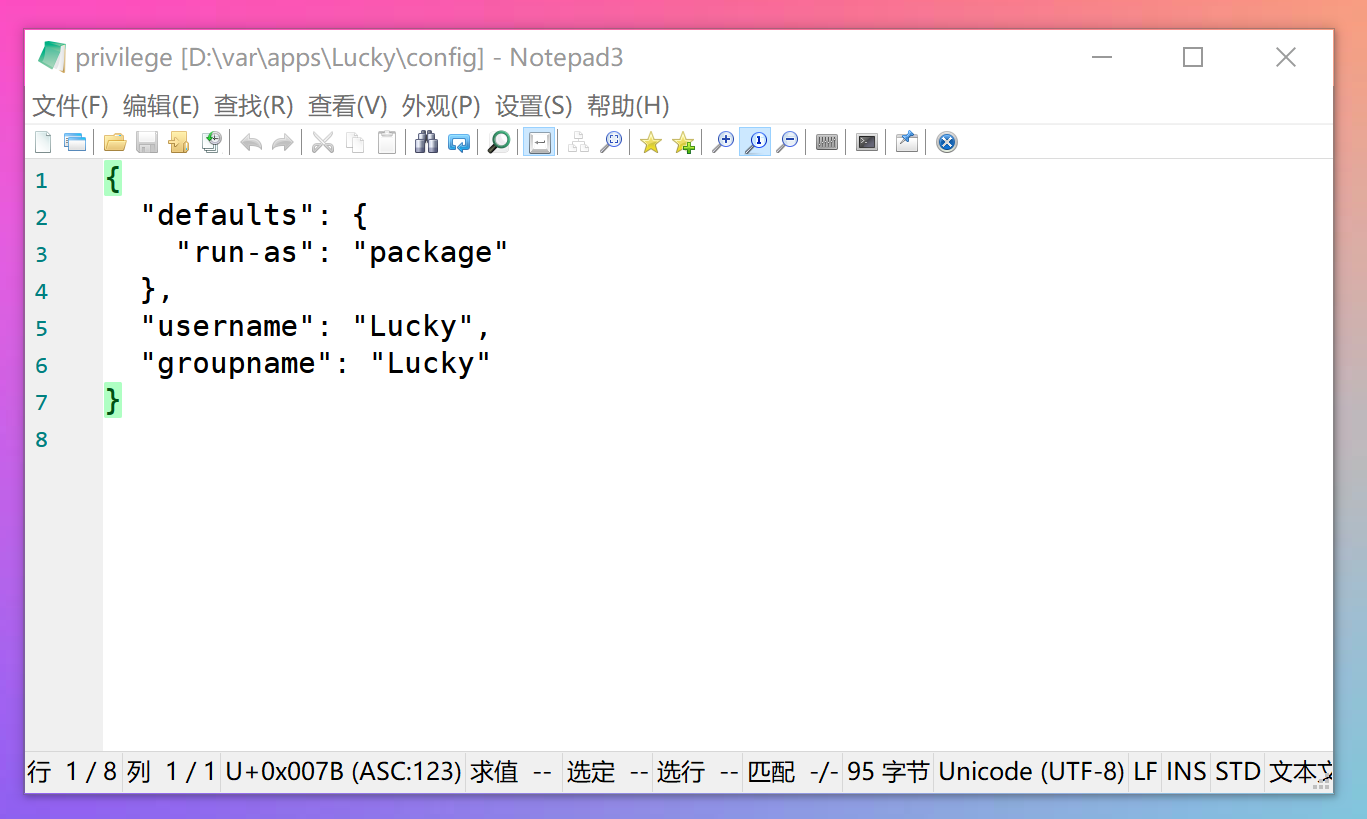This screenshot has width=1367, height=819.
Task: Click line number 5 in the margin
Action: pyautogui.click(x=41, y=328)
